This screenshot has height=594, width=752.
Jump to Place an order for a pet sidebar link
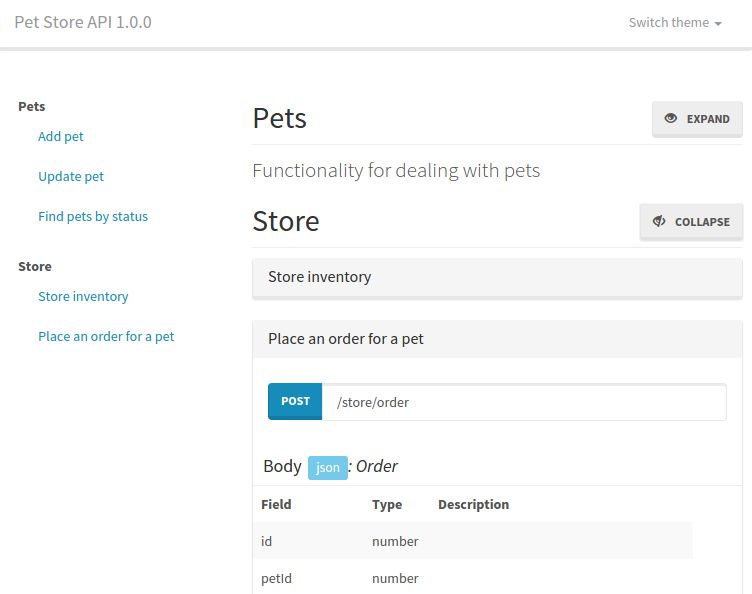(106, 337)
